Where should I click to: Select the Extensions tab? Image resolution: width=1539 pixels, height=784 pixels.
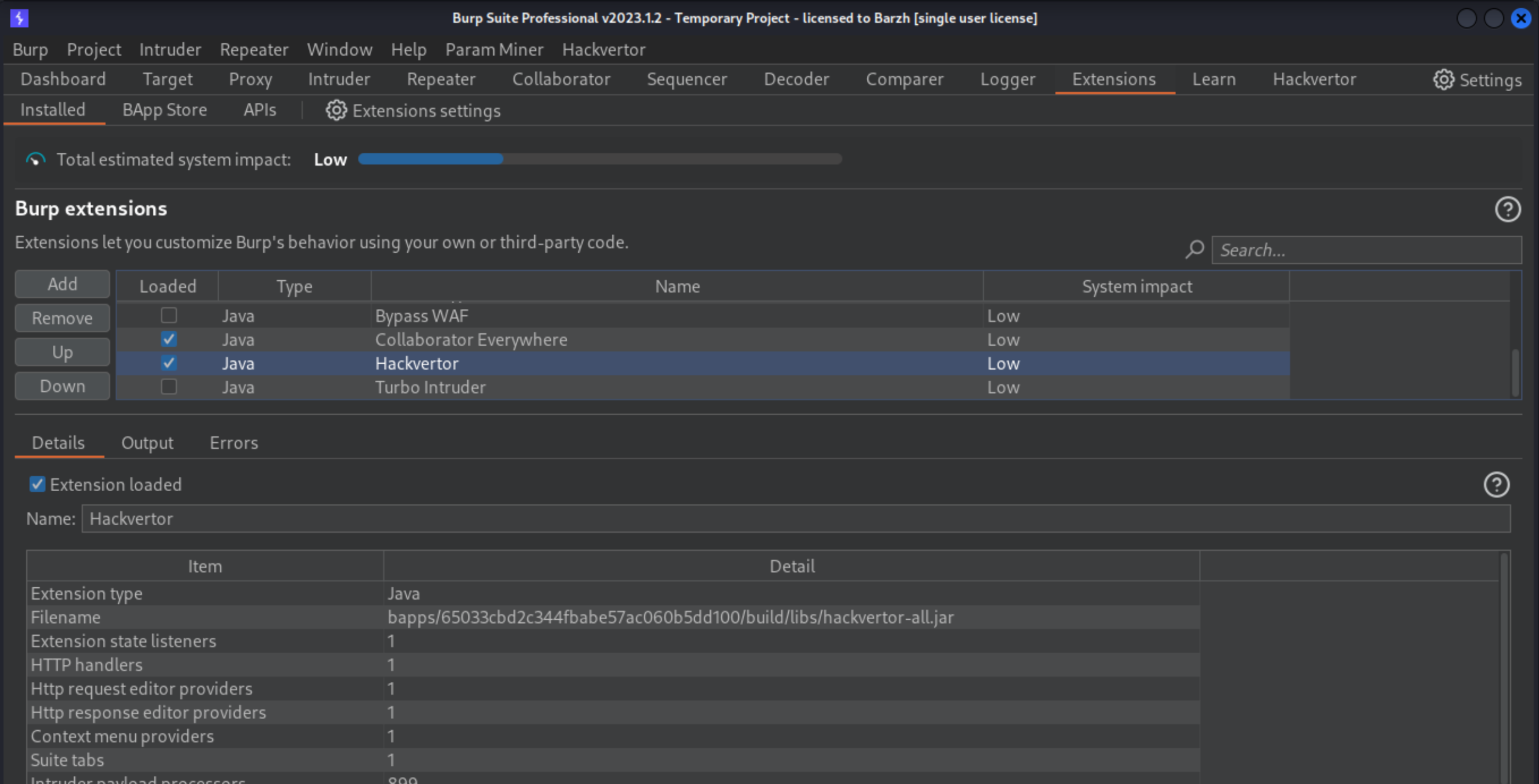pos(1114,80)
